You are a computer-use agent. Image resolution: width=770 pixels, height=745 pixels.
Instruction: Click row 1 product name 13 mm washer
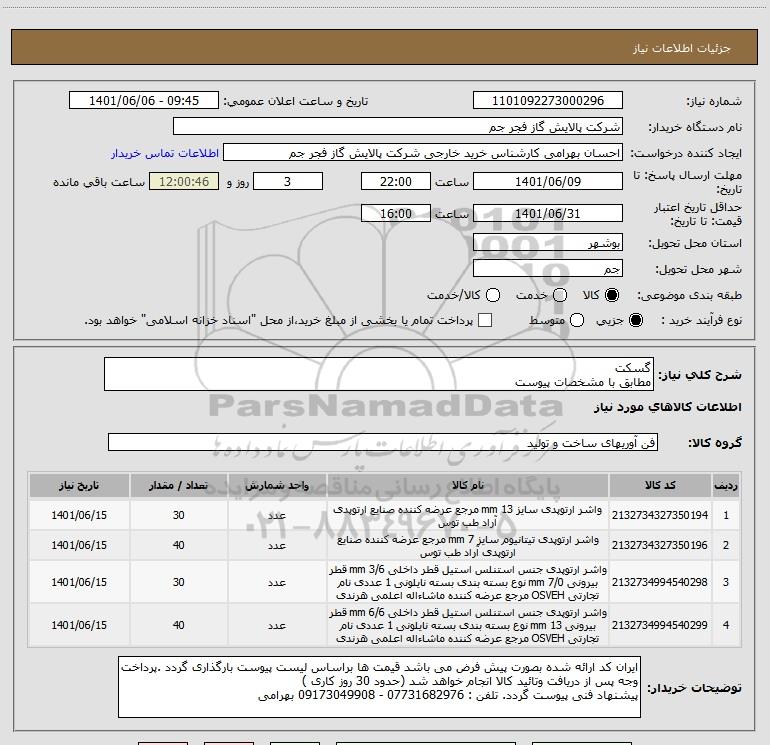click(x=468, y=516)
